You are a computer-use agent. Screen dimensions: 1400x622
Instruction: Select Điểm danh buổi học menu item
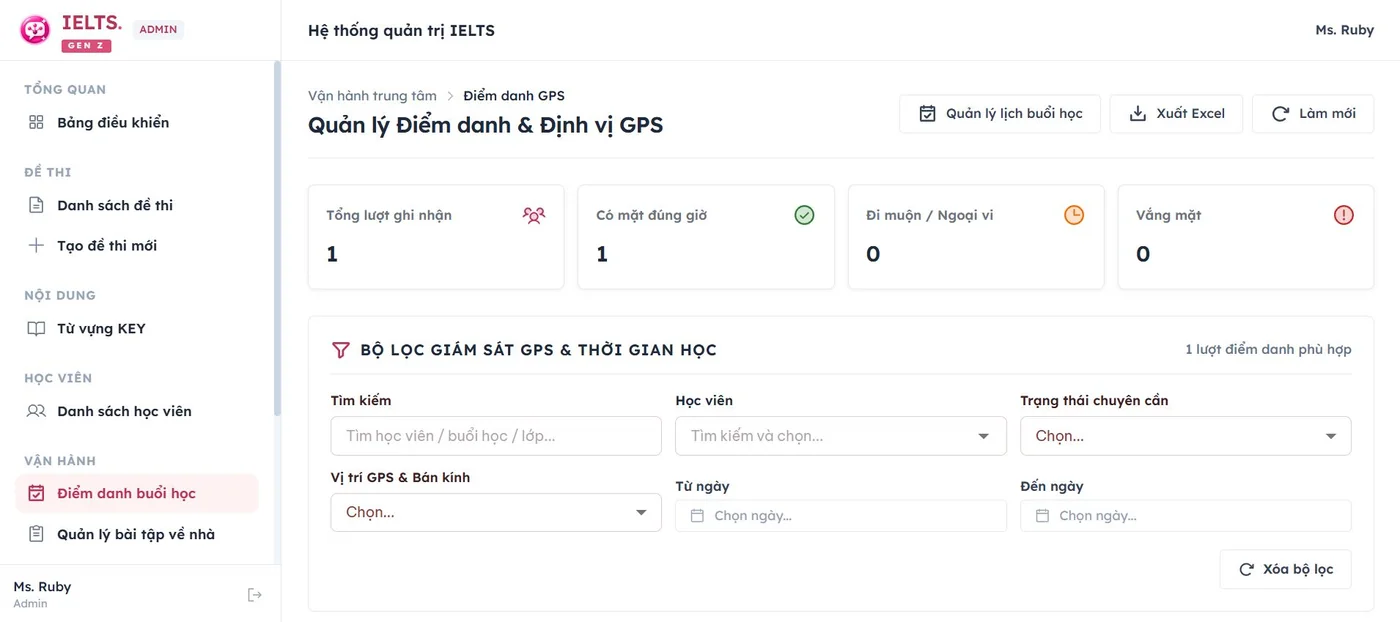coord(137,493)
